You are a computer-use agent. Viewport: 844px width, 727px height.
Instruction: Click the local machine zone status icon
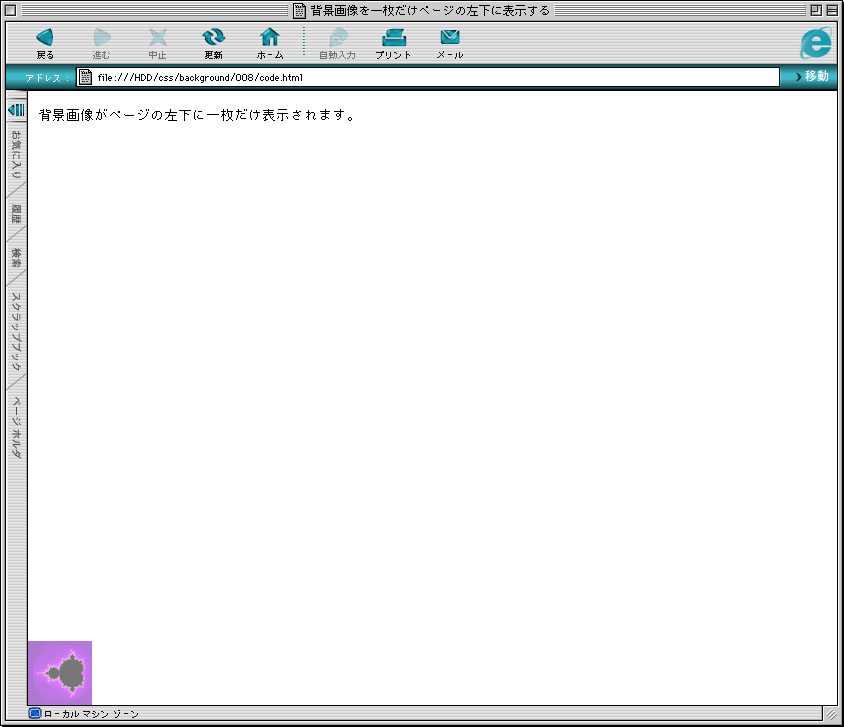click(35, 714)
